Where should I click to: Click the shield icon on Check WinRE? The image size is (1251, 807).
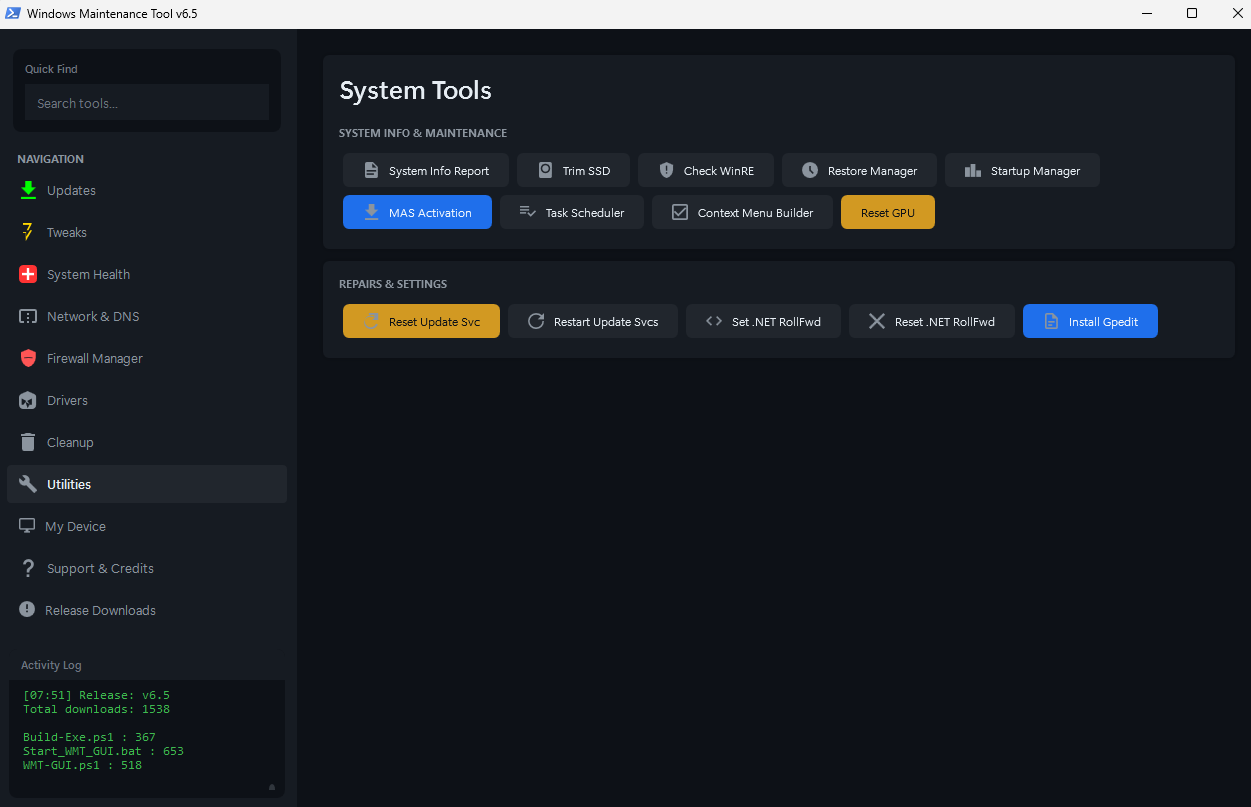[x=666, y=170]
